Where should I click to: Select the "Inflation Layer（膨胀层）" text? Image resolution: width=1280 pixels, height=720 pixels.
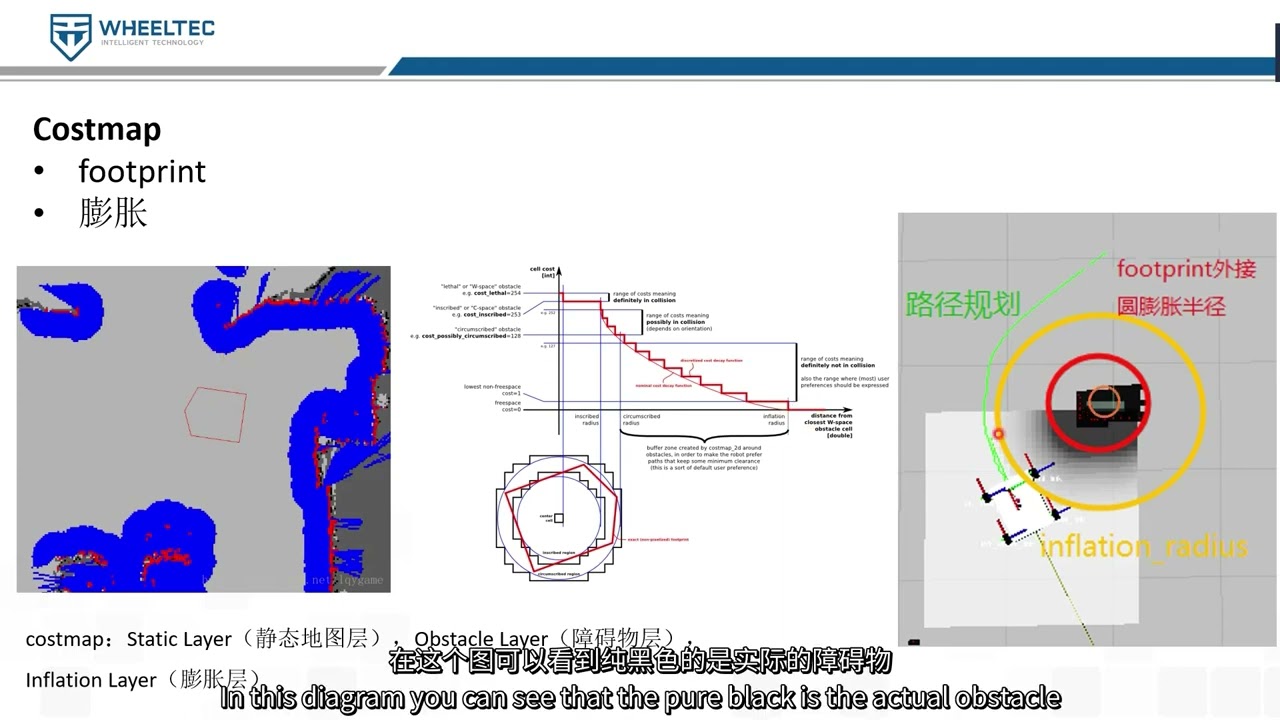(x=144, y=680)
